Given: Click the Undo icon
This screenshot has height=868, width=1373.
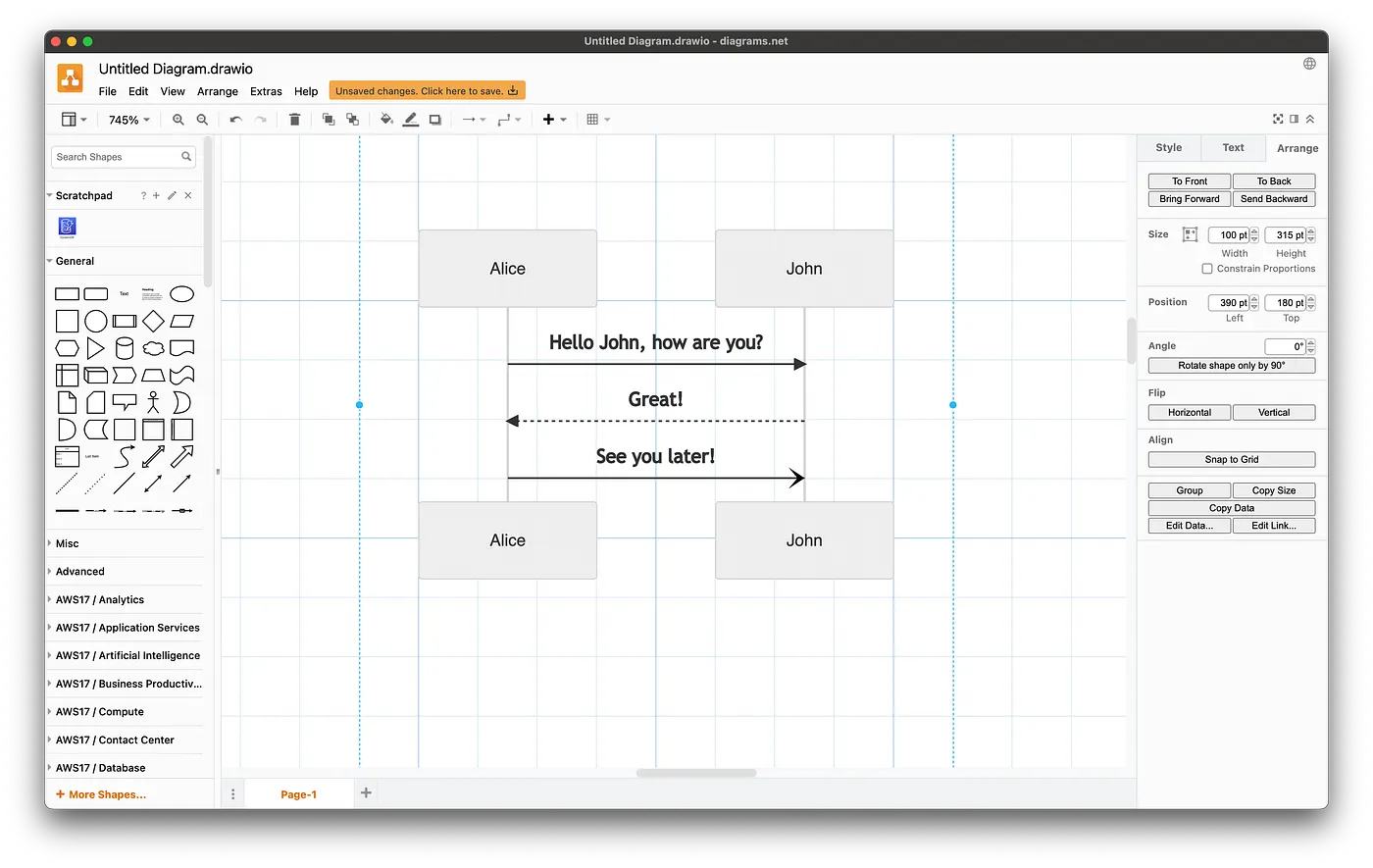Looking at the screenshot, I should point(235,119).
